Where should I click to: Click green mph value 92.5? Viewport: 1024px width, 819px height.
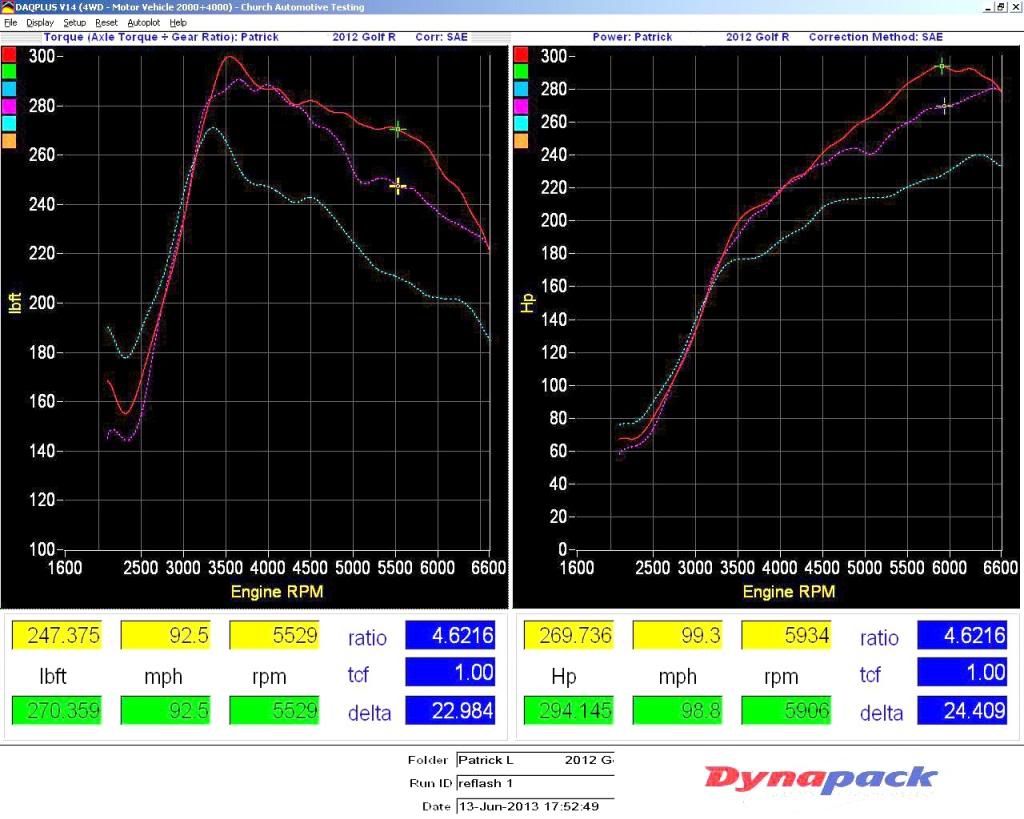tap(166, 710)
